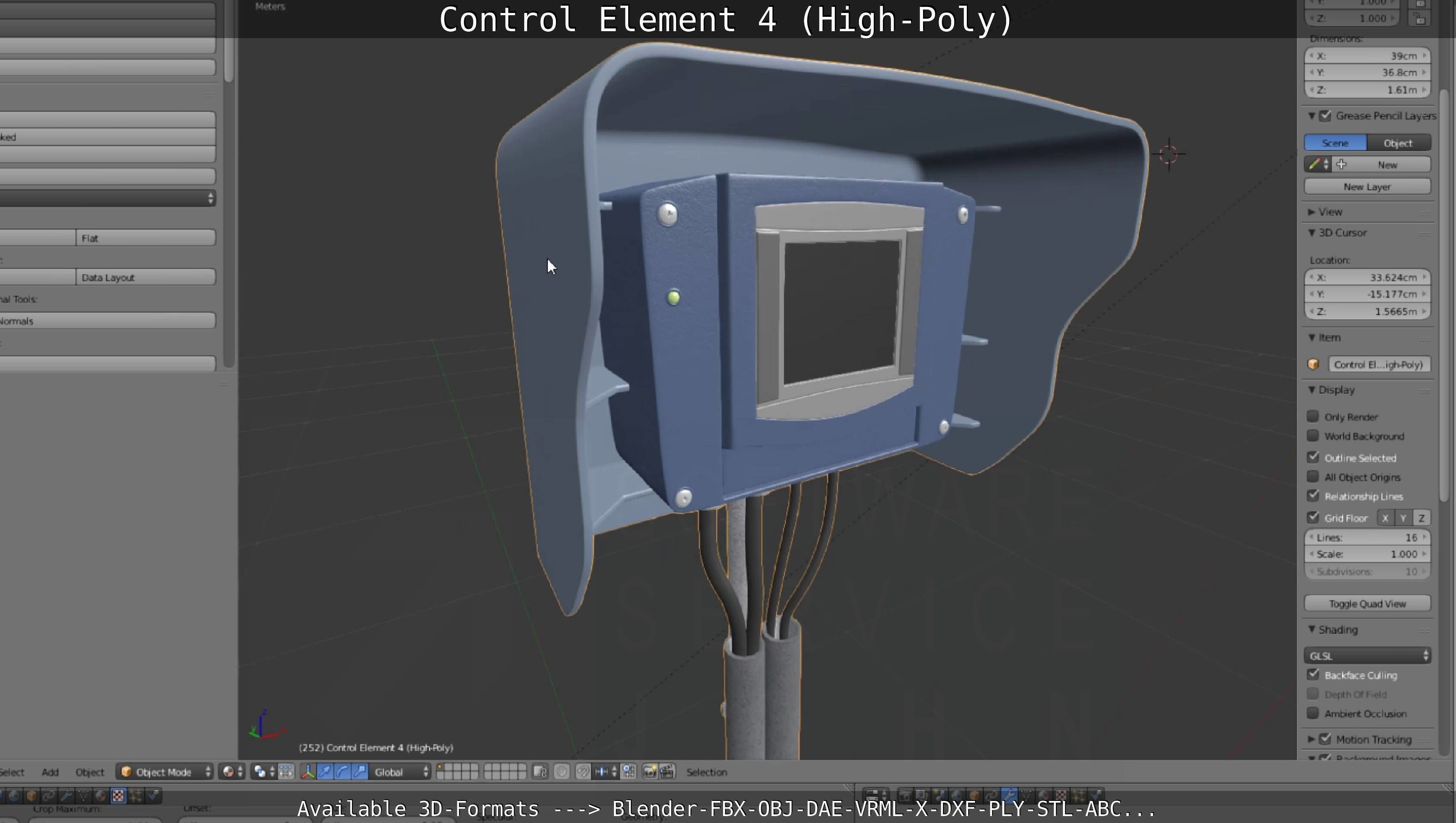
Task: Open the snap element type selector
Action: [606, 771]
